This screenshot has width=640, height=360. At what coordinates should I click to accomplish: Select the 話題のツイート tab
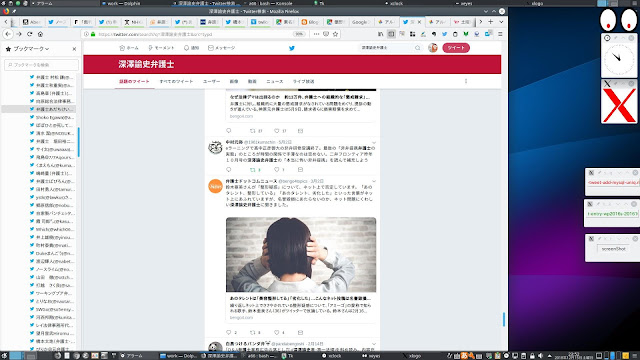pos(134,81)
